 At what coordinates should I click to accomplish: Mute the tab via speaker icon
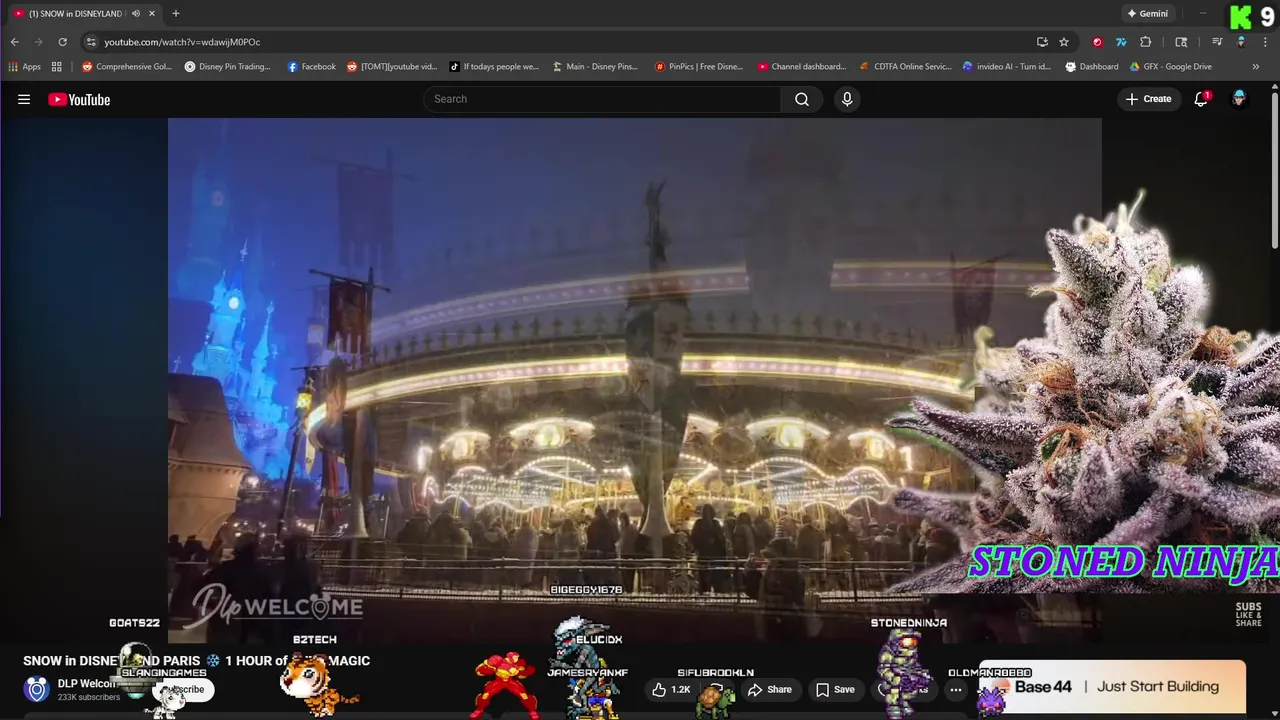click(135, 14)
